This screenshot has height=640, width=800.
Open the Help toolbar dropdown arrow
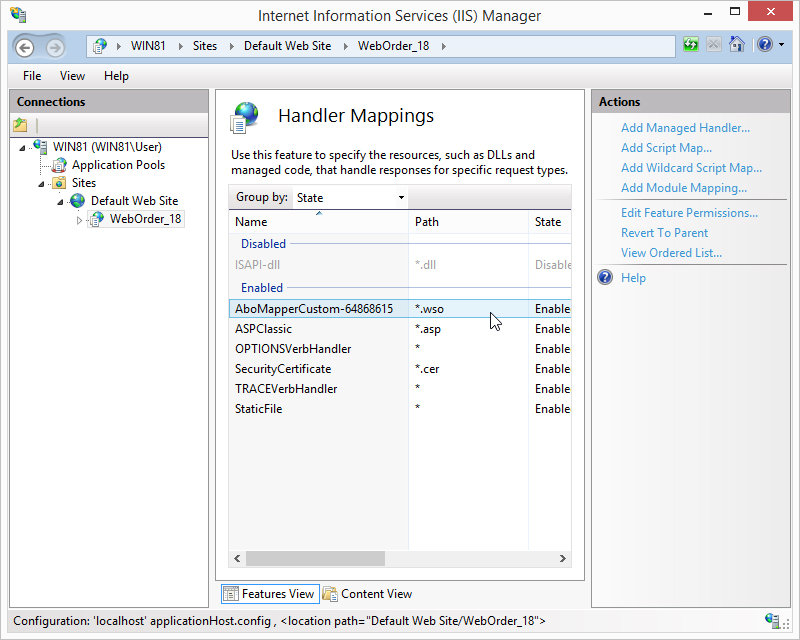click(x=782, y=45)
